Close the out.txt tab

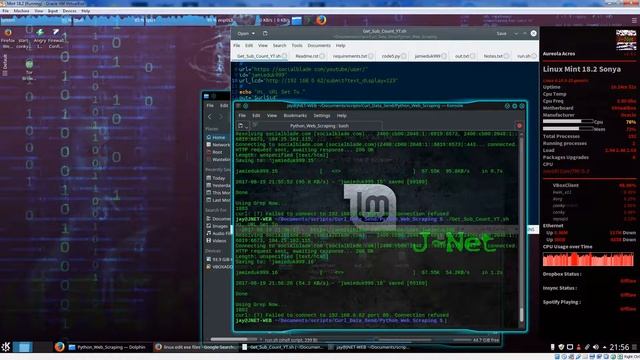pos(473,56)
